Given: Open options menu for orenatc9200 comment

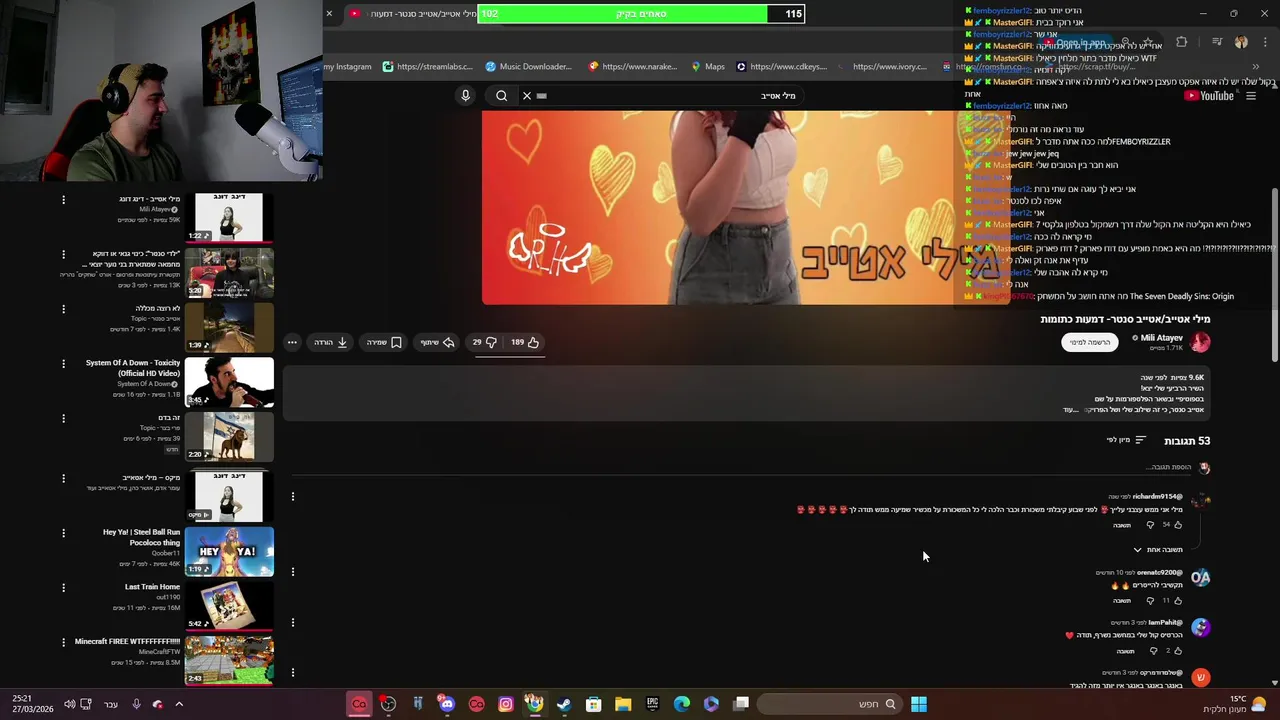Looking at the screenshot, I should tap(292, 572).
